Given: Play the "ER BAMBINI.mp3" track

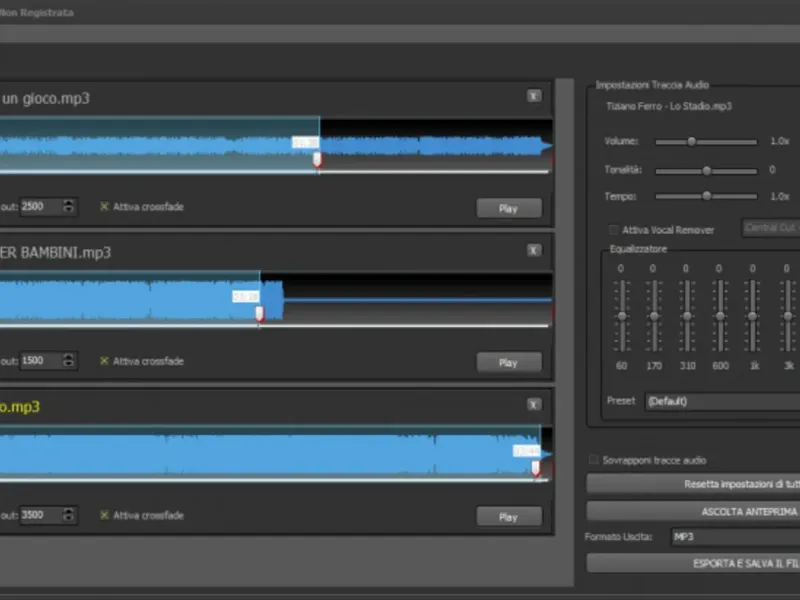Looking at the screenshot, I should tap(509, 362).
